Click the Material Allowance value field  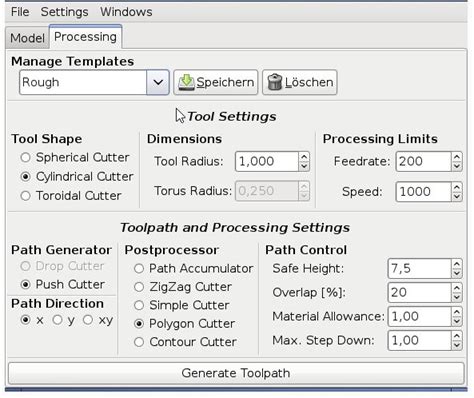coord(419,317)
